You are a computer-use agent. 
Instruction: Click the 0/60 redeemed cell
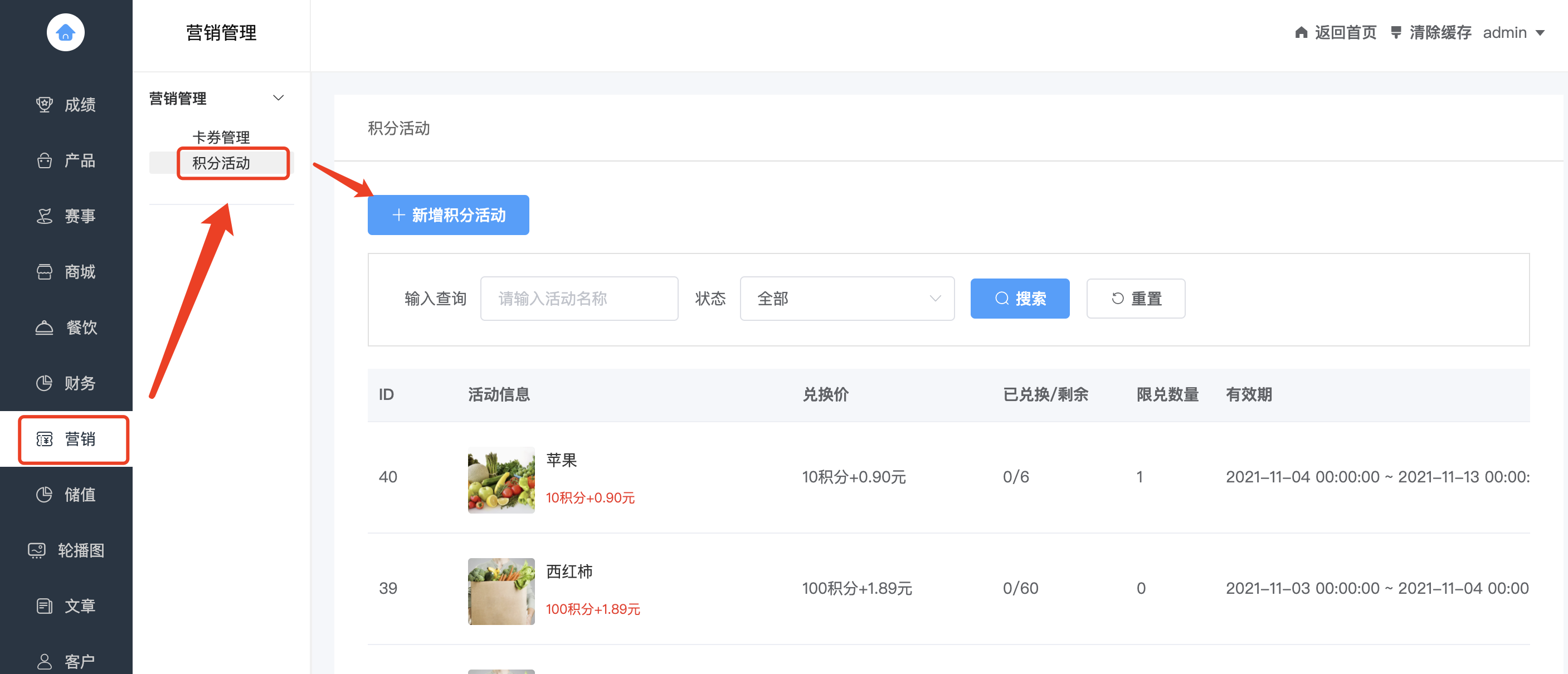click(x=1020, y=588)
